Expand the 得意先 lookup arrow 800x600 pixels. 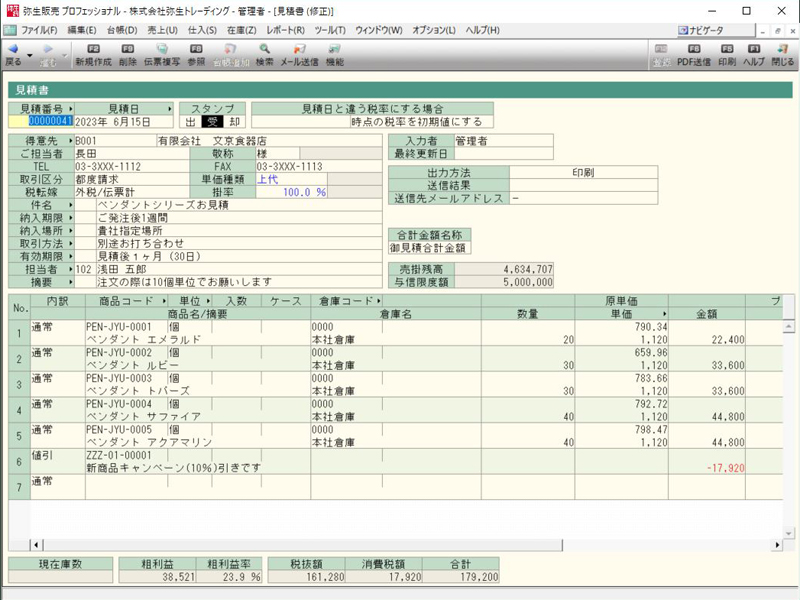point(70,141)
